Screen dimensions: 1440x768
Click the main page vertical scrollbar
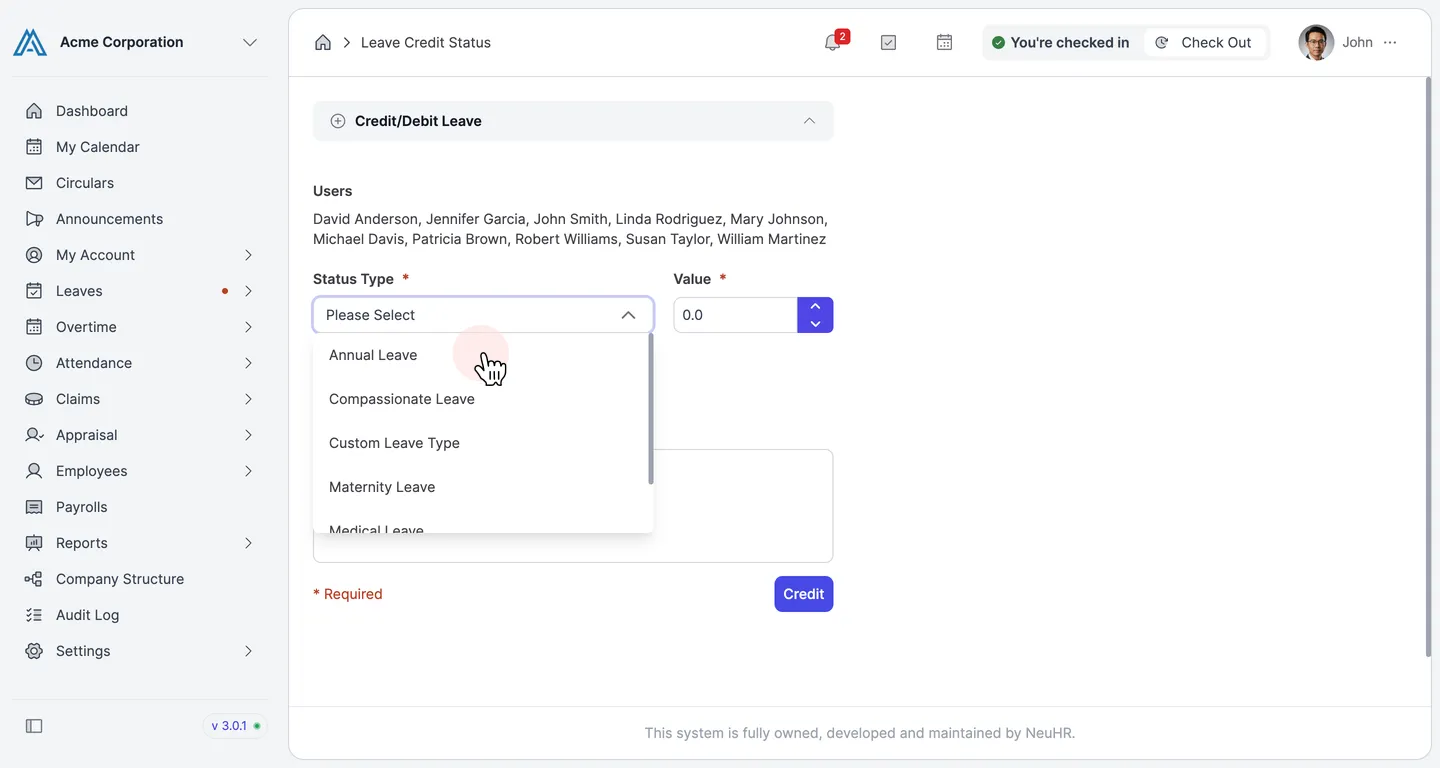[x=1427, y=367]
